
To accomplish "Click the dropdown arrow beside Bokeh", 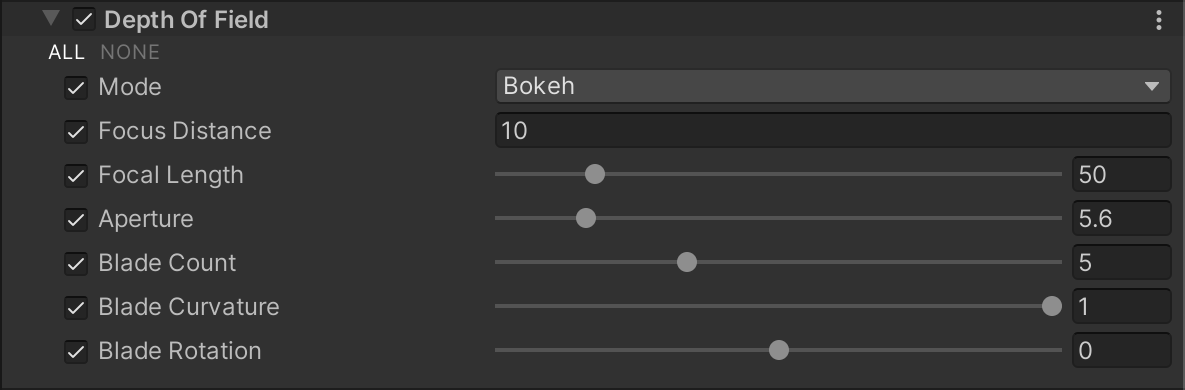I will [1152, 86].
